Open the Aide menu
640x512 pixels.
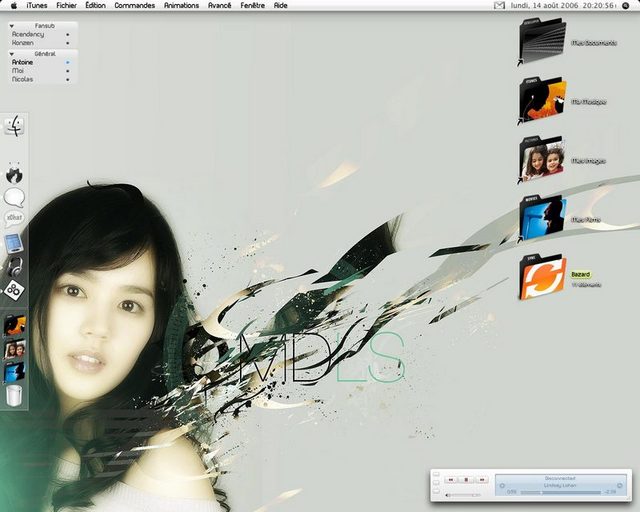280,5
